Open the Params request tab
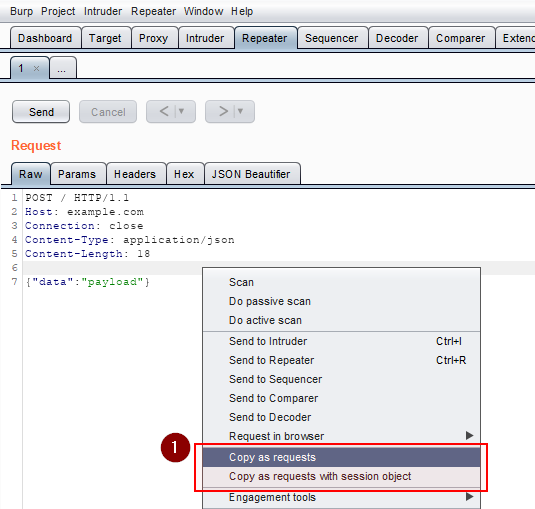 (x=77, y=174)
